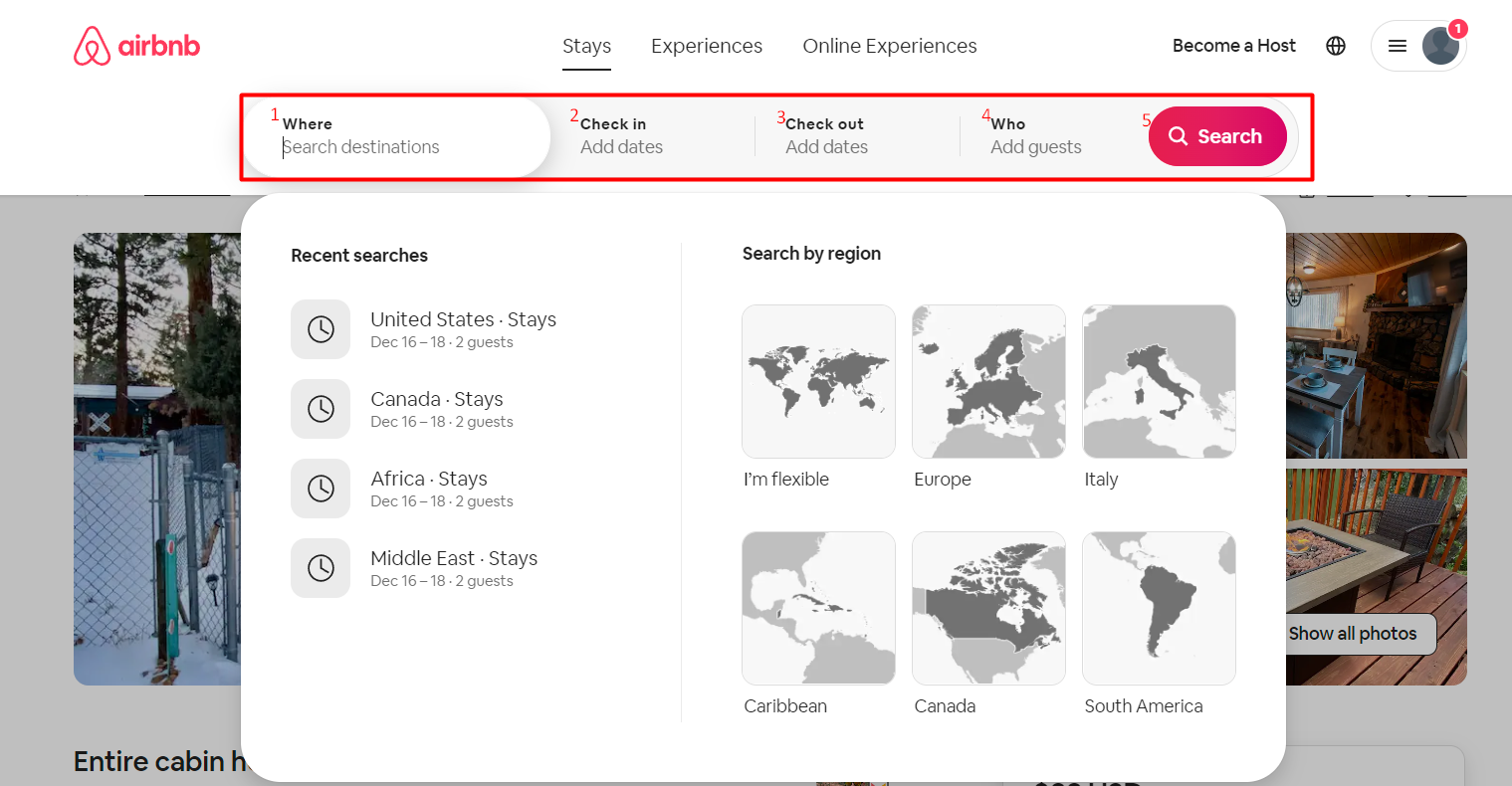Switch to the Online Experiences tab
The image size is (1512, 786).
click(889, 46)
